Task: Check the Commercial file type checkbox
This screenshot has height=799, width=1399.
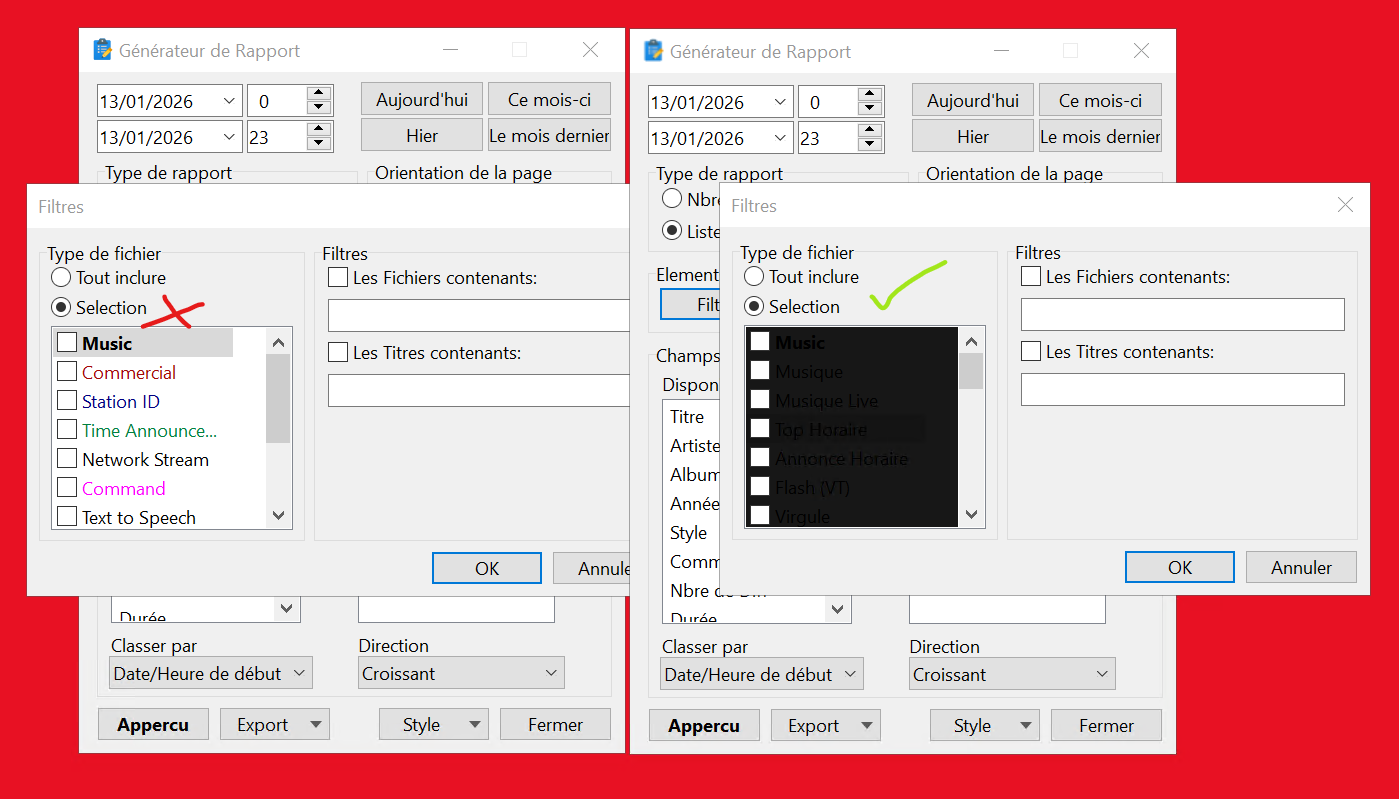Action: (67, 372)
